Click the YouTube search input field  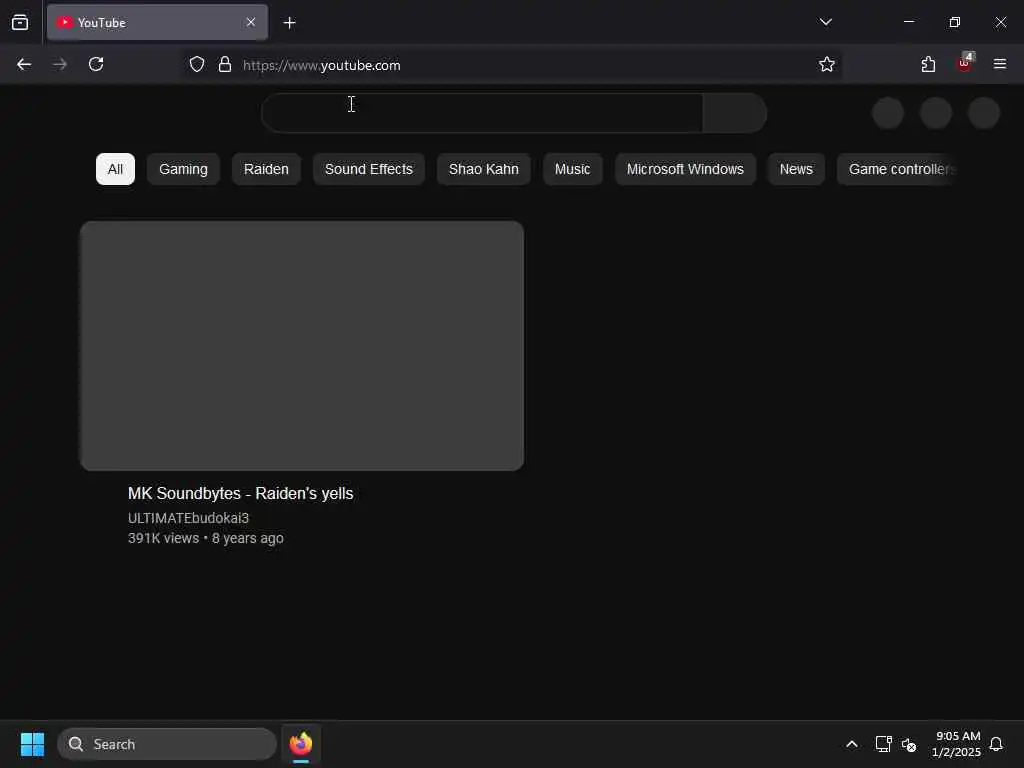coord(482,113)
